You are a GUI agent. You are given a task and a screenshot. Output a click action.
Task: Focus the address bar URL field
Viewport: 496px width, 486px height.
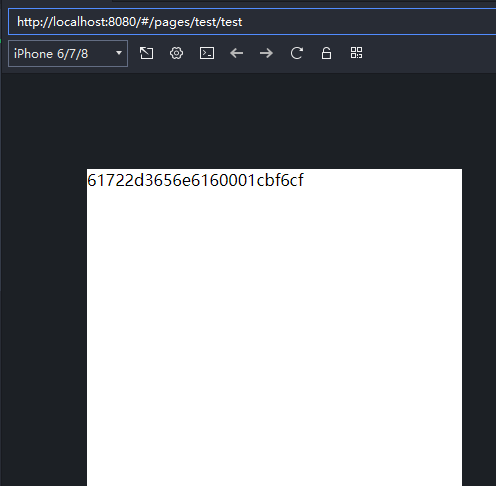(x=252, y=22)
